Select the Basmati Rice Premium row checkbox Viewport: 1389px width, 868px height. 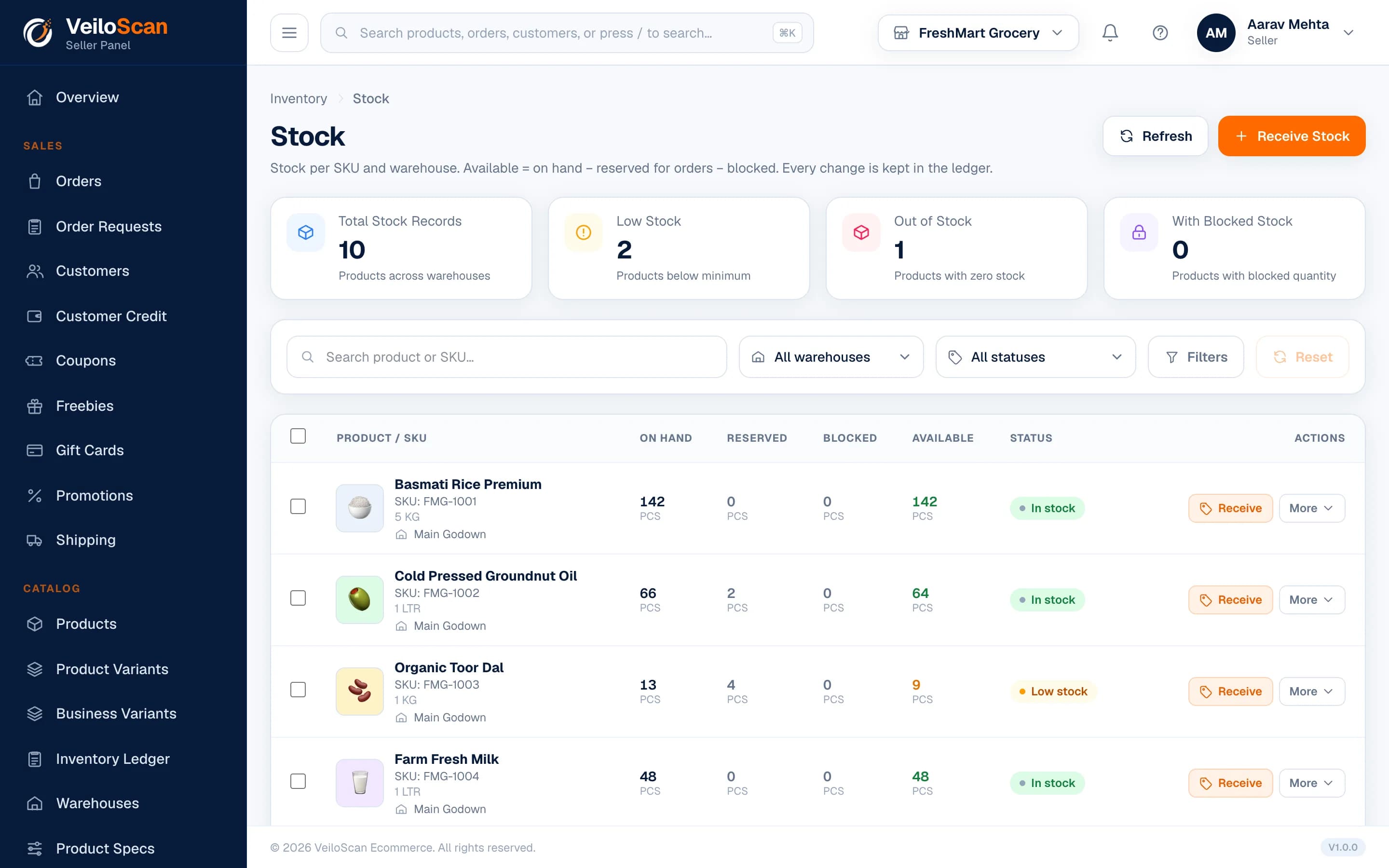[x=298, y=506]
